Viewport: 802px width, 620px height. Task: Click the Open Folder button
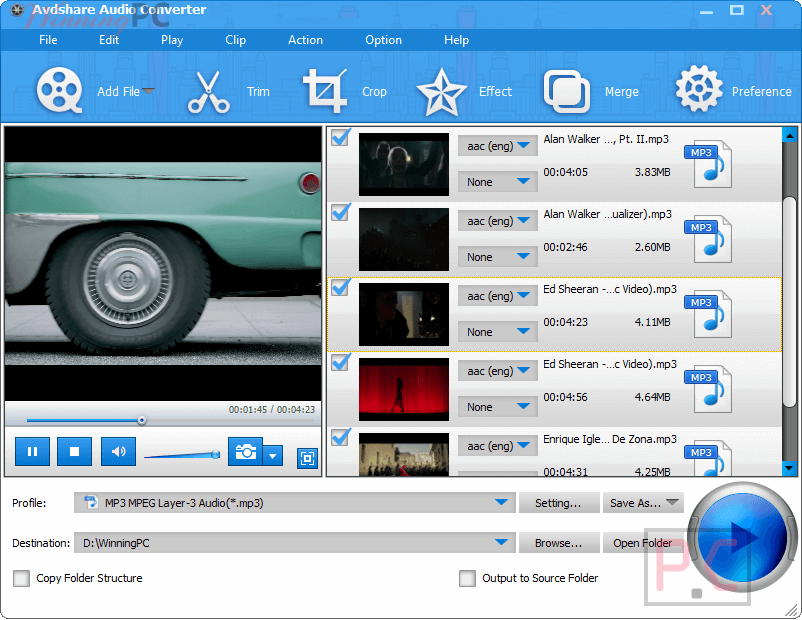(x=642, y=543)
